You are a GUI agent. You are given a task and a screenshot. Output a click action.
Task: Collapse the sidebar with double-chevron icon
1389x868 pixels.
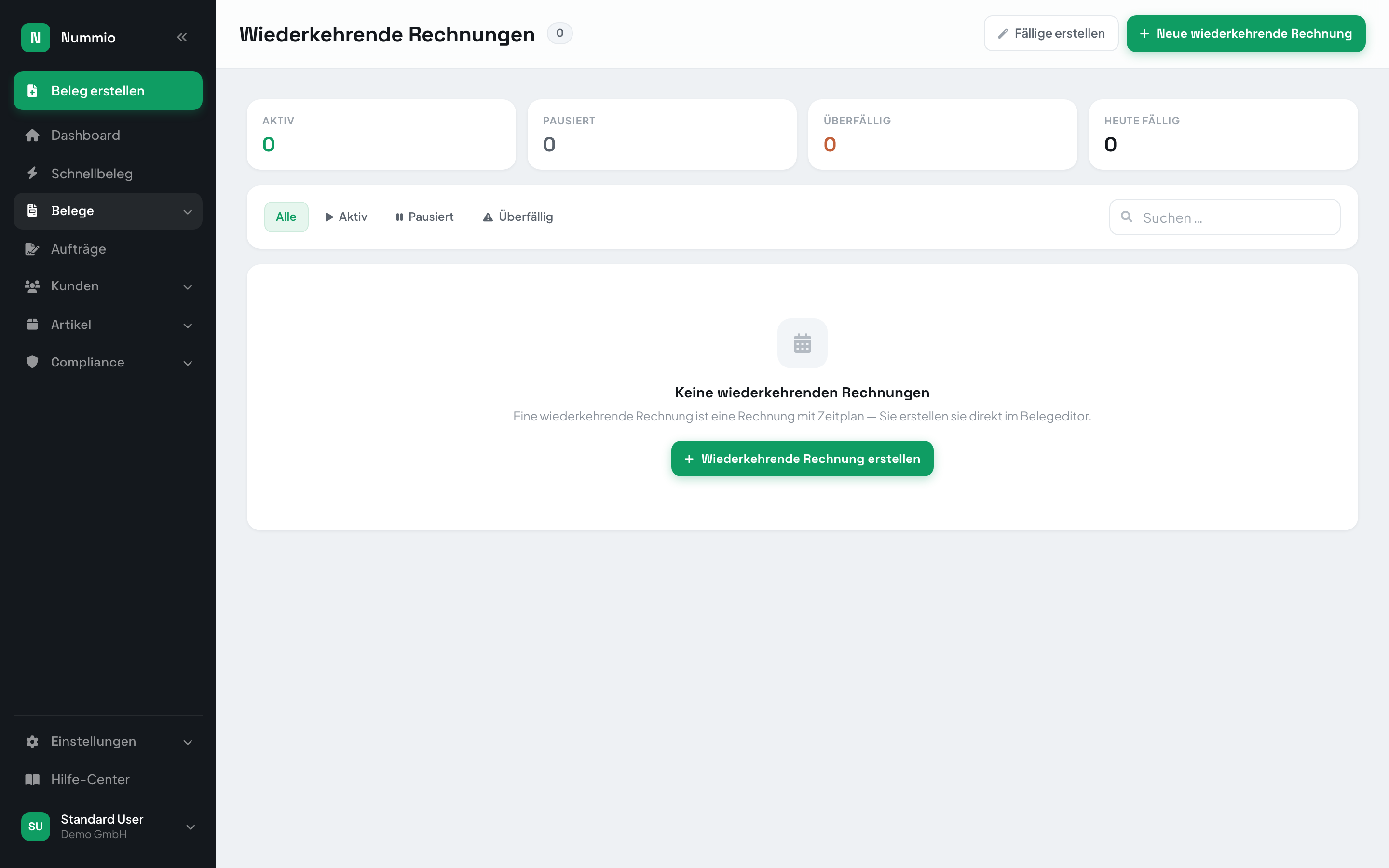[x=182, y=37]
